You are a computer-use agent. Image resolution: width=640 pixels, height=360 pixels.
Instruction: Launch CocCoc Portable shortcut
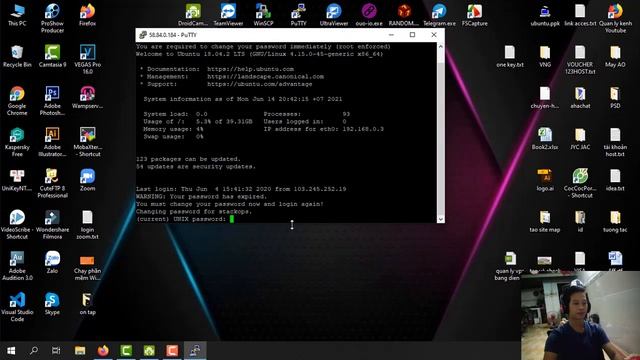pyautogui.click(x=580, y=183)
